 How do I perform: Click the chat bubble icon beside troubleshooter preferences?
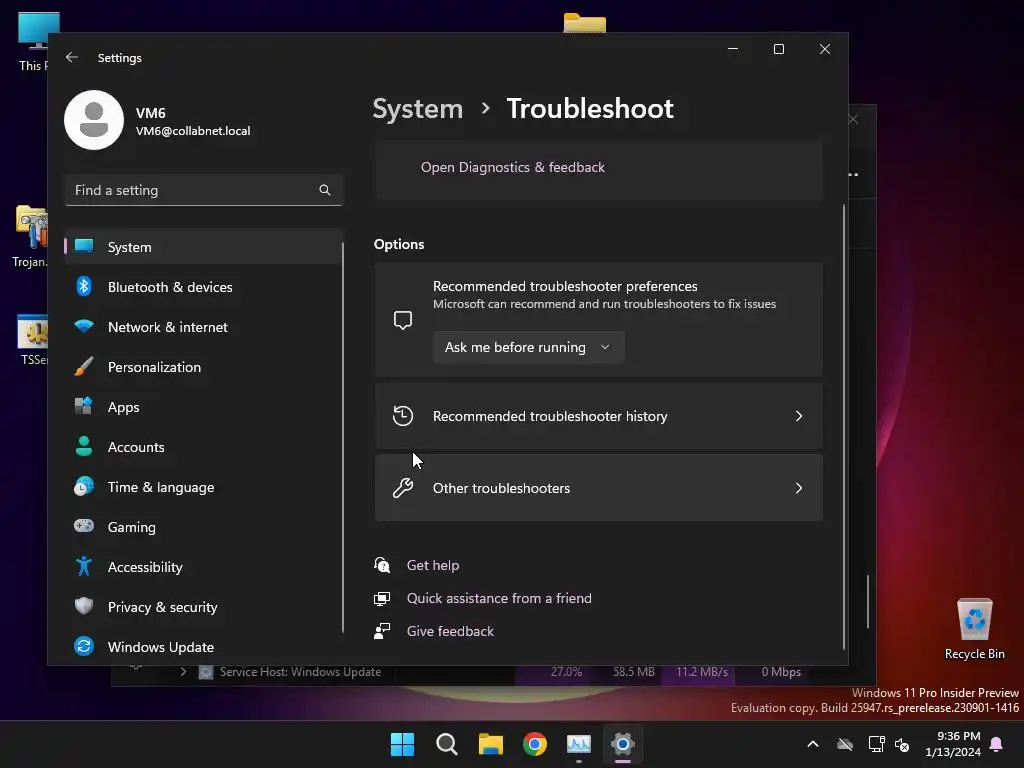(x=403, y=320)
